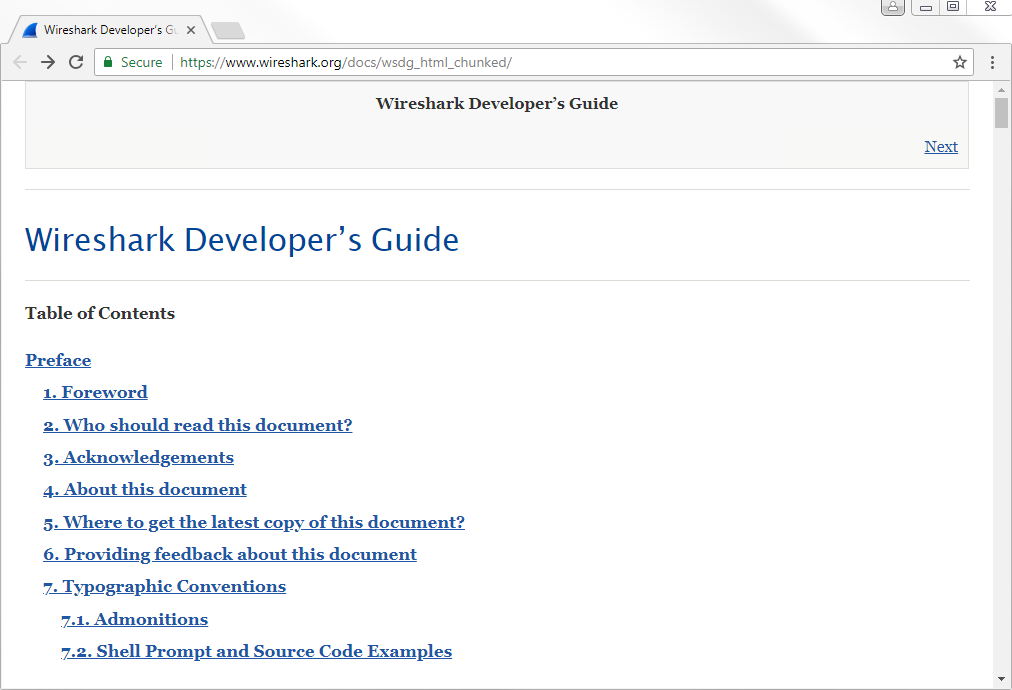The height and width of the screenshot is (690, 1012).
Task: Open the Preface link
Action: pyautogui.click(x=58, y=360)
